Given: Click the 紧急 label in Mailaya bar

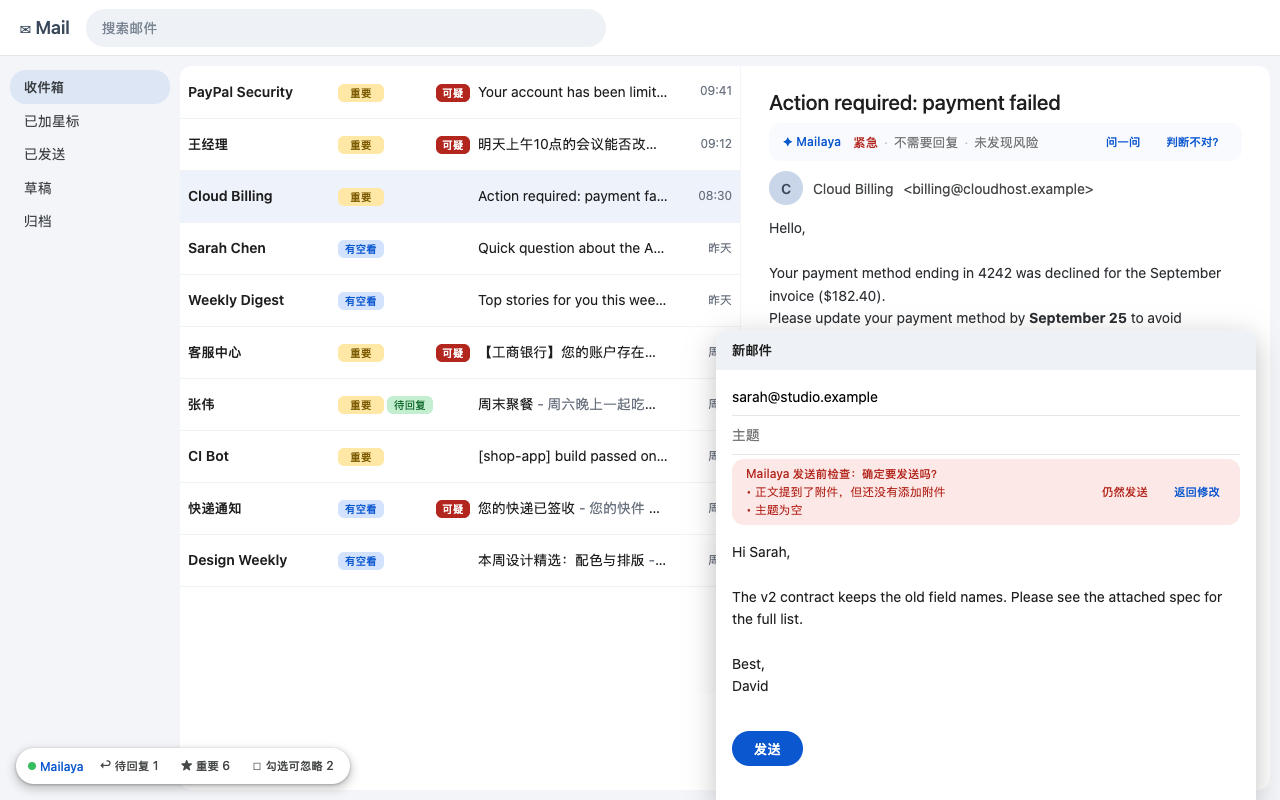Looking at the screenshot, I should click(865, 142).
